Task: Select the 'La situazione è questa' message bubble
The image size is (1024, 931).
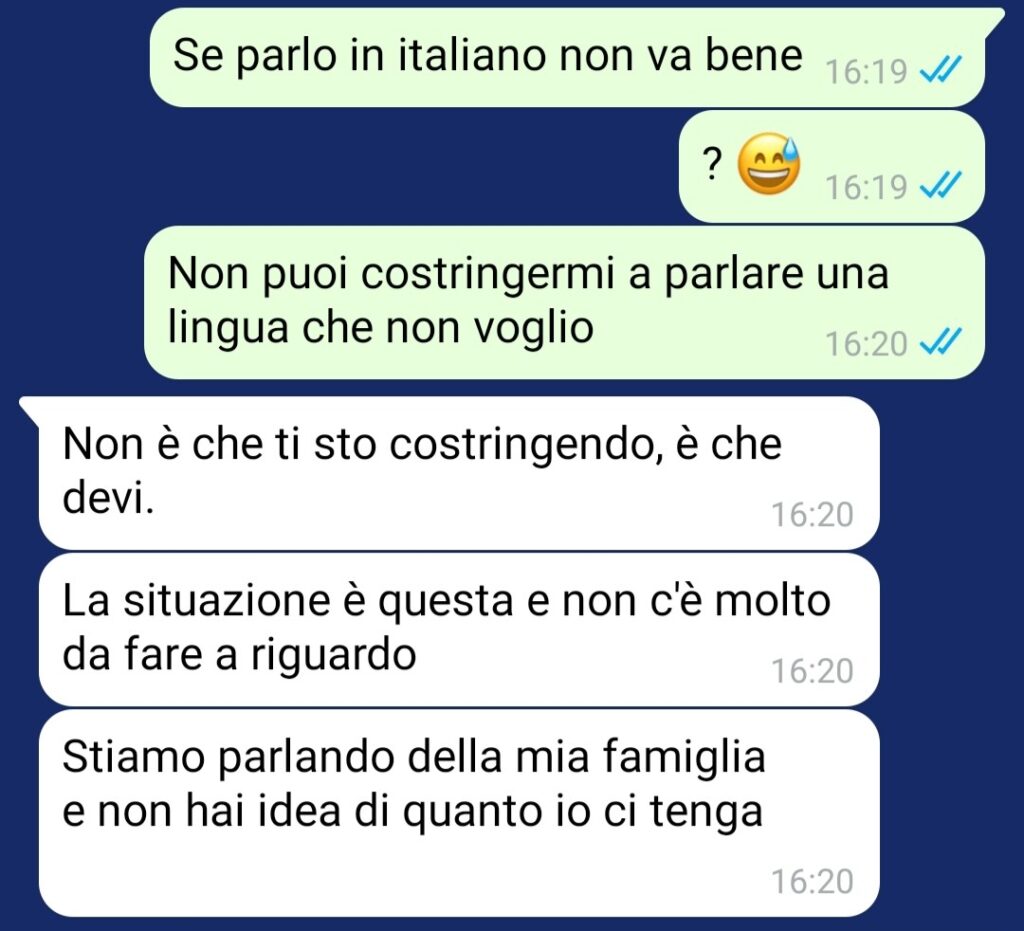Action: pos(459,629)
